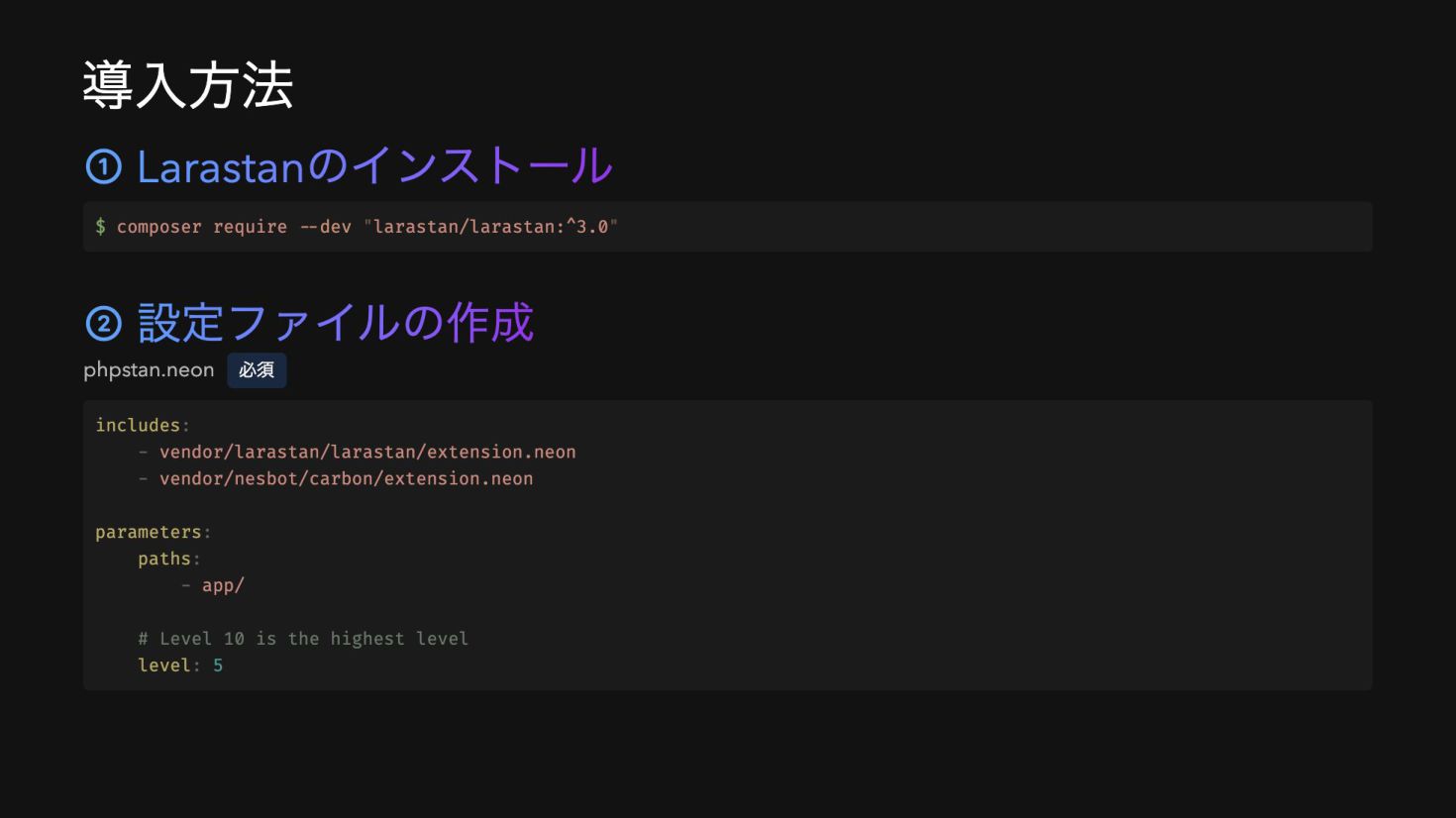1456x818 pixels.
Task: Click the "larastan/larastan:^3.0" package string
Action: point(490,227)
